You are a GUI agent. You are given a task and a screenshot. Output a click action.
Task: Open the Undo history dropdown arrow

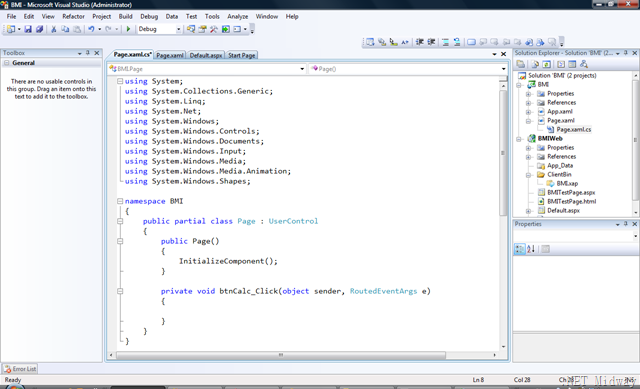[x=100, y=29]
